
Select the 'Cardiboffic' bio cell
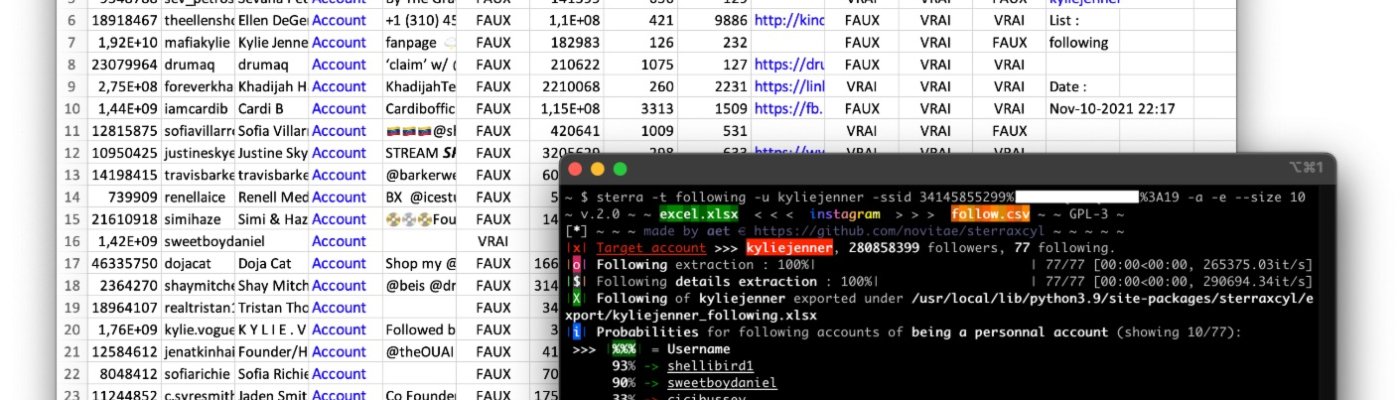pyautogui.click(x=420, y=108)
